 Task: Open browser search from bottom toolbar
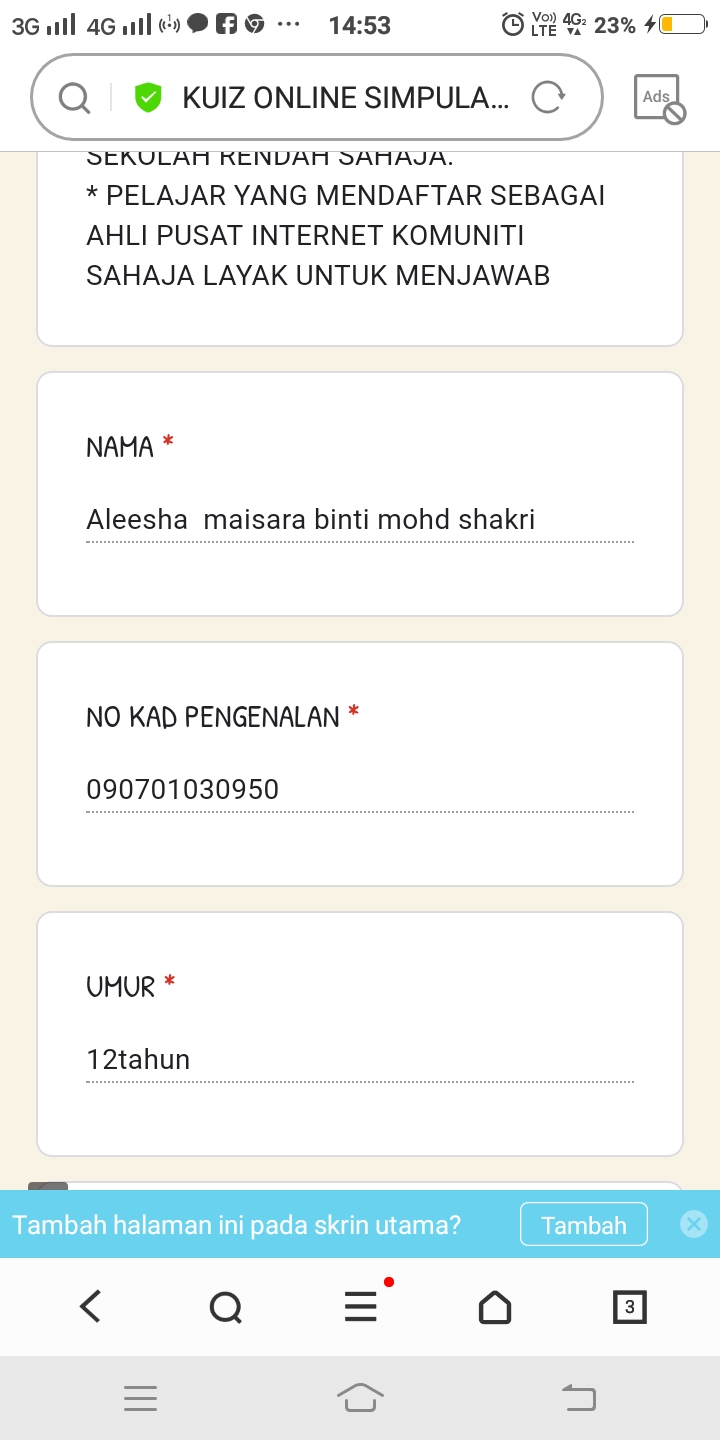(x=225, y=1306)
